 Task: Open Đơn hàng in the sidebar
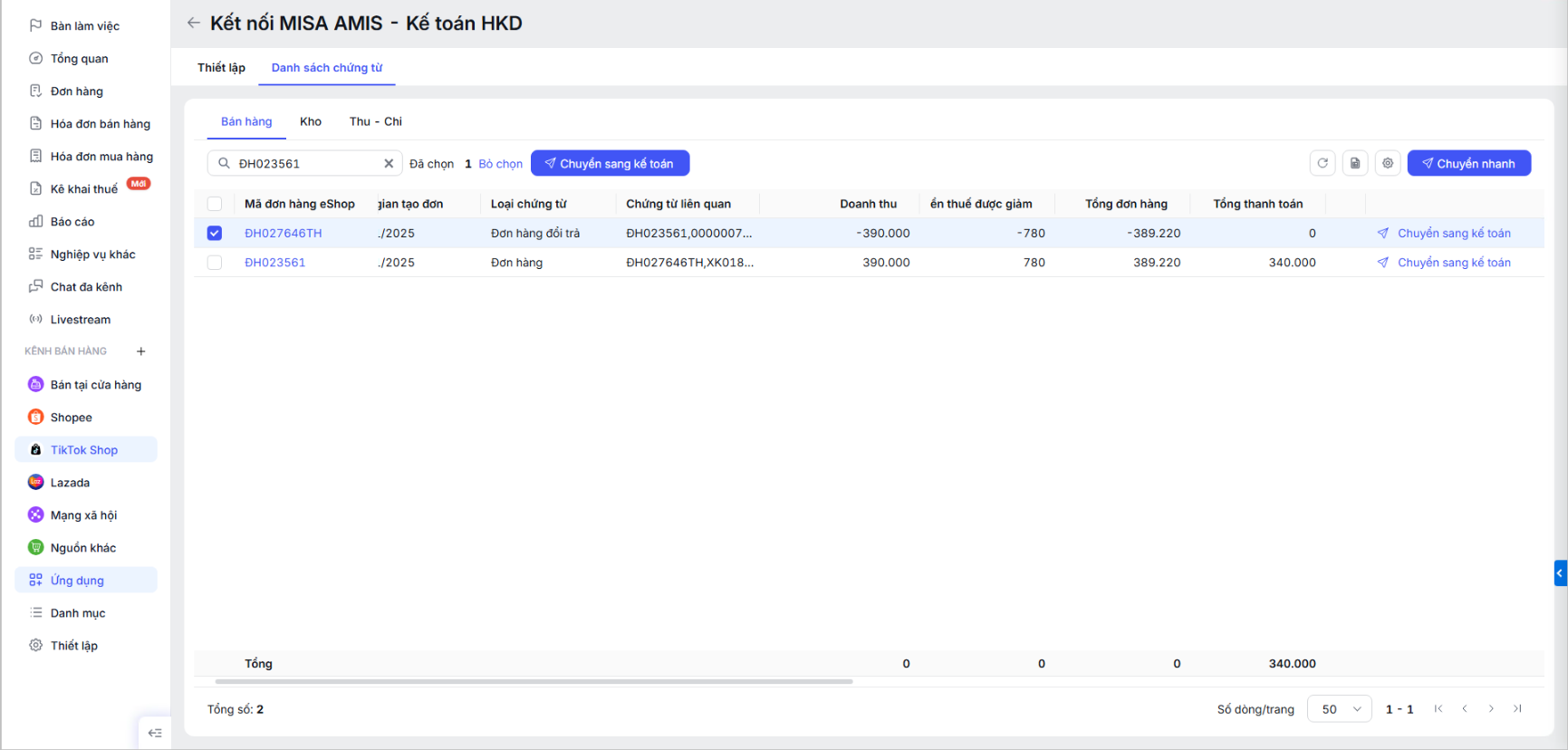coord(77,91)
